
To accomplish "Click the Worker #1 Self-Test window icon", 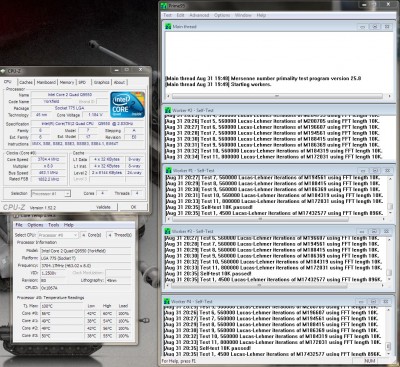I will [x=169, y=170].
